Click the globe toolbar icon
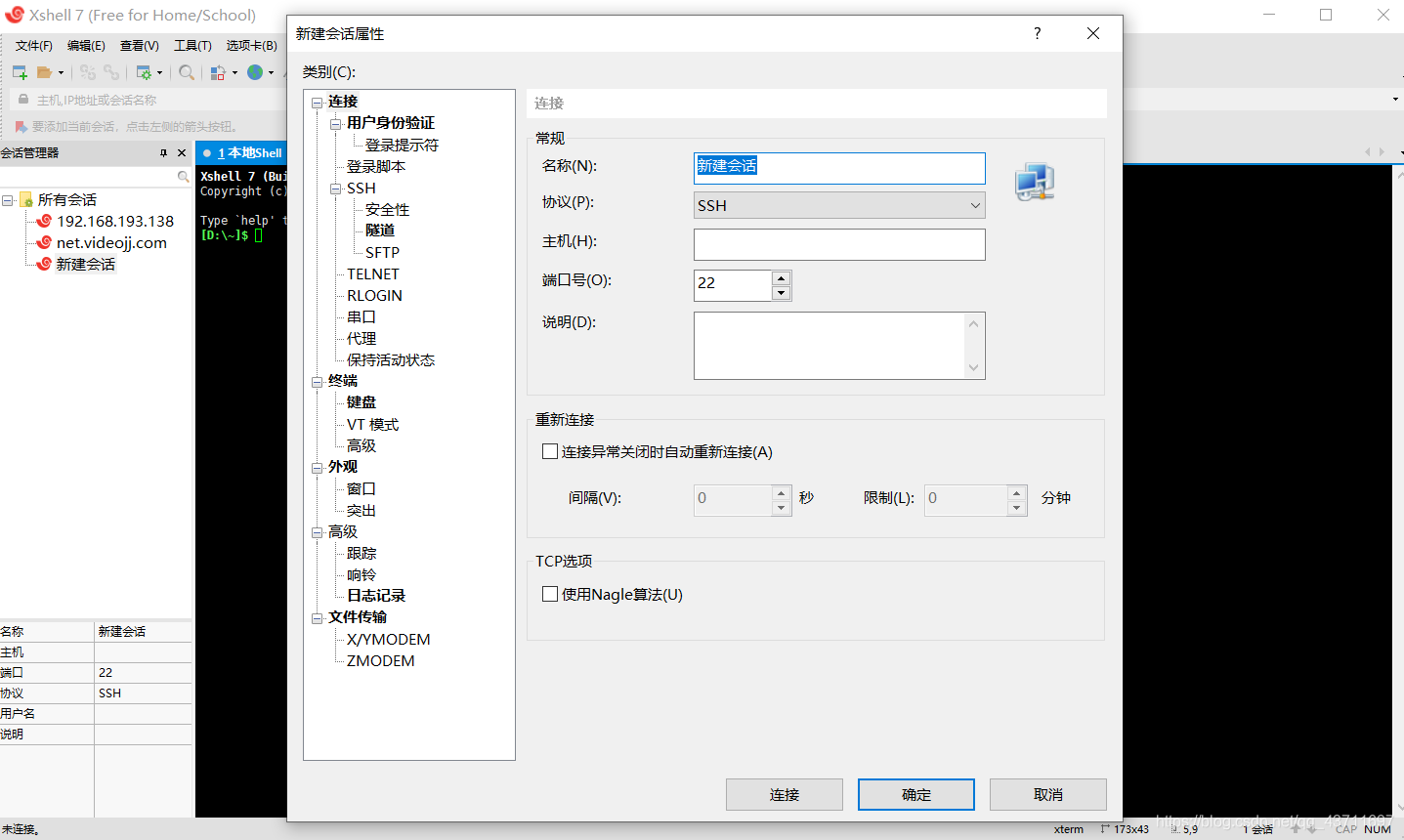The width and height of the screenshot is (1404, 840). coord(255,72)
